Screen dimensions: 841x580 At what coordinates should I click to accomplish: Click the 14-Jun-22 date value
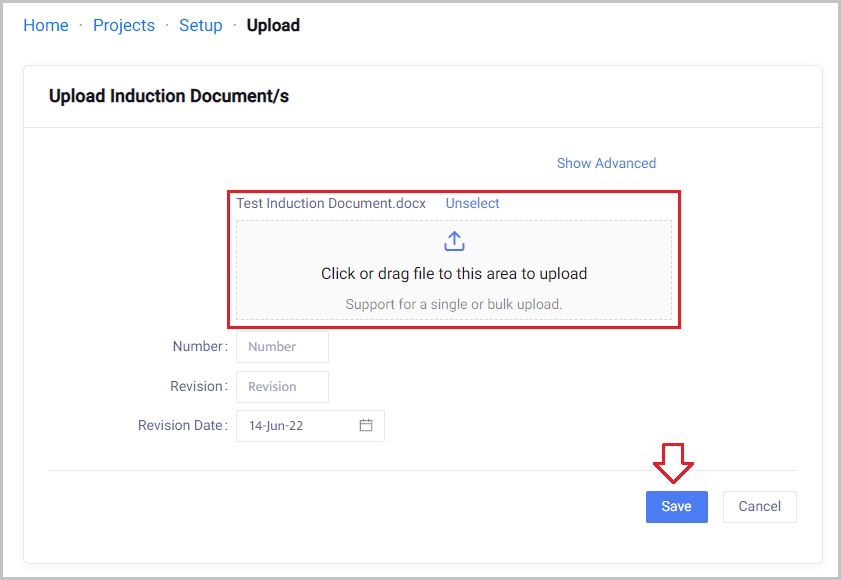[x=277, y=425]
